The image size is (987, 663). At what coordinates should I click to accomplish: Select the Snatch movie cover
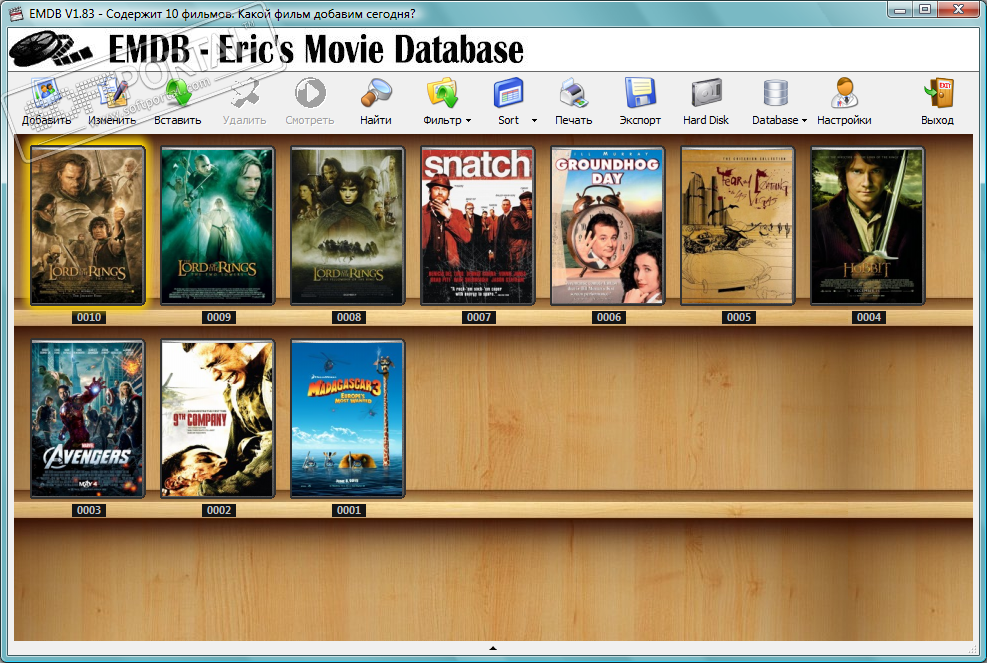[x=477, y=225]
